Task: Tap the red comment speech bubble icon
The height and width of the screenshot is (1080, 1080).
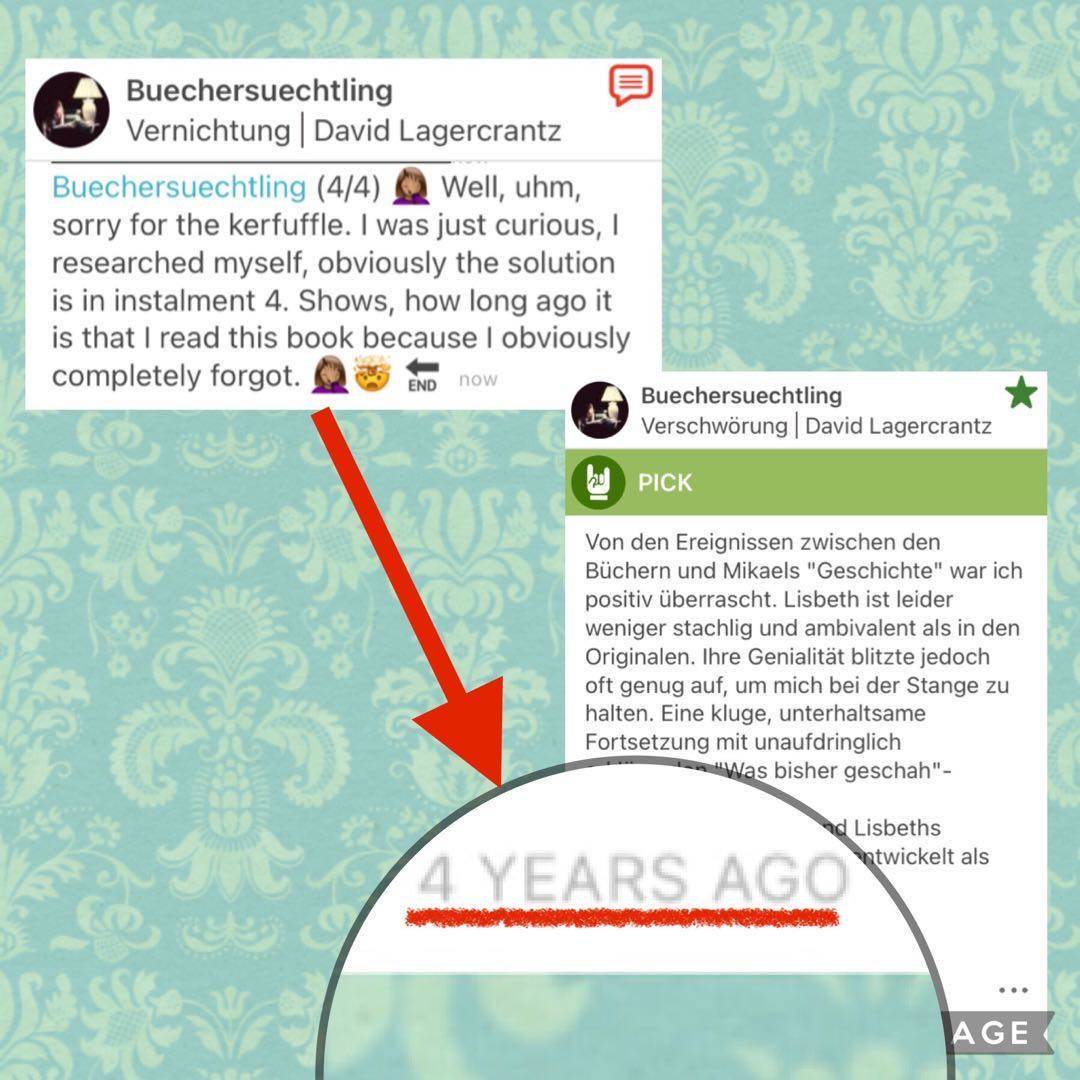Action: 630,85
